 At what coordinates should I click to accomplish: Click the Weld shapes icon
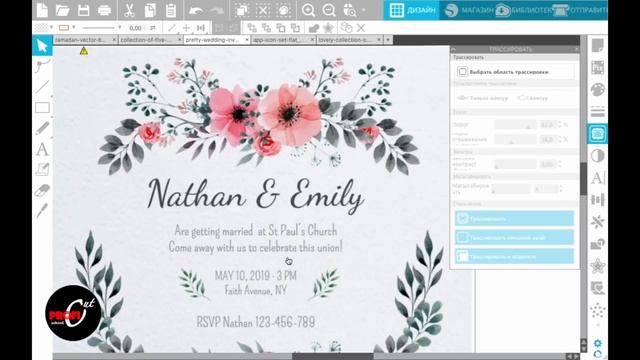pos(313,28)
